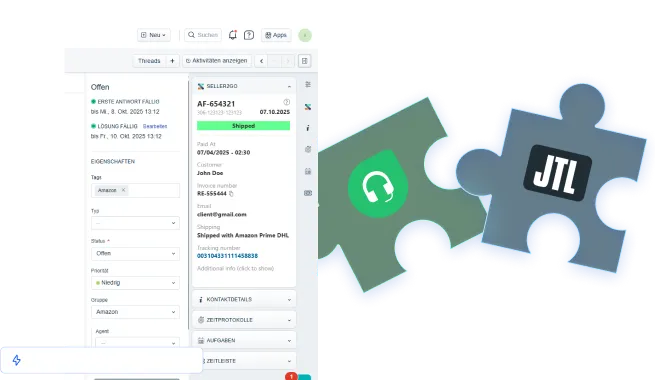Open the sliders settings icon in sidebar
The height and width of the screenshot is (380, 655).
[x=308, y=84]
